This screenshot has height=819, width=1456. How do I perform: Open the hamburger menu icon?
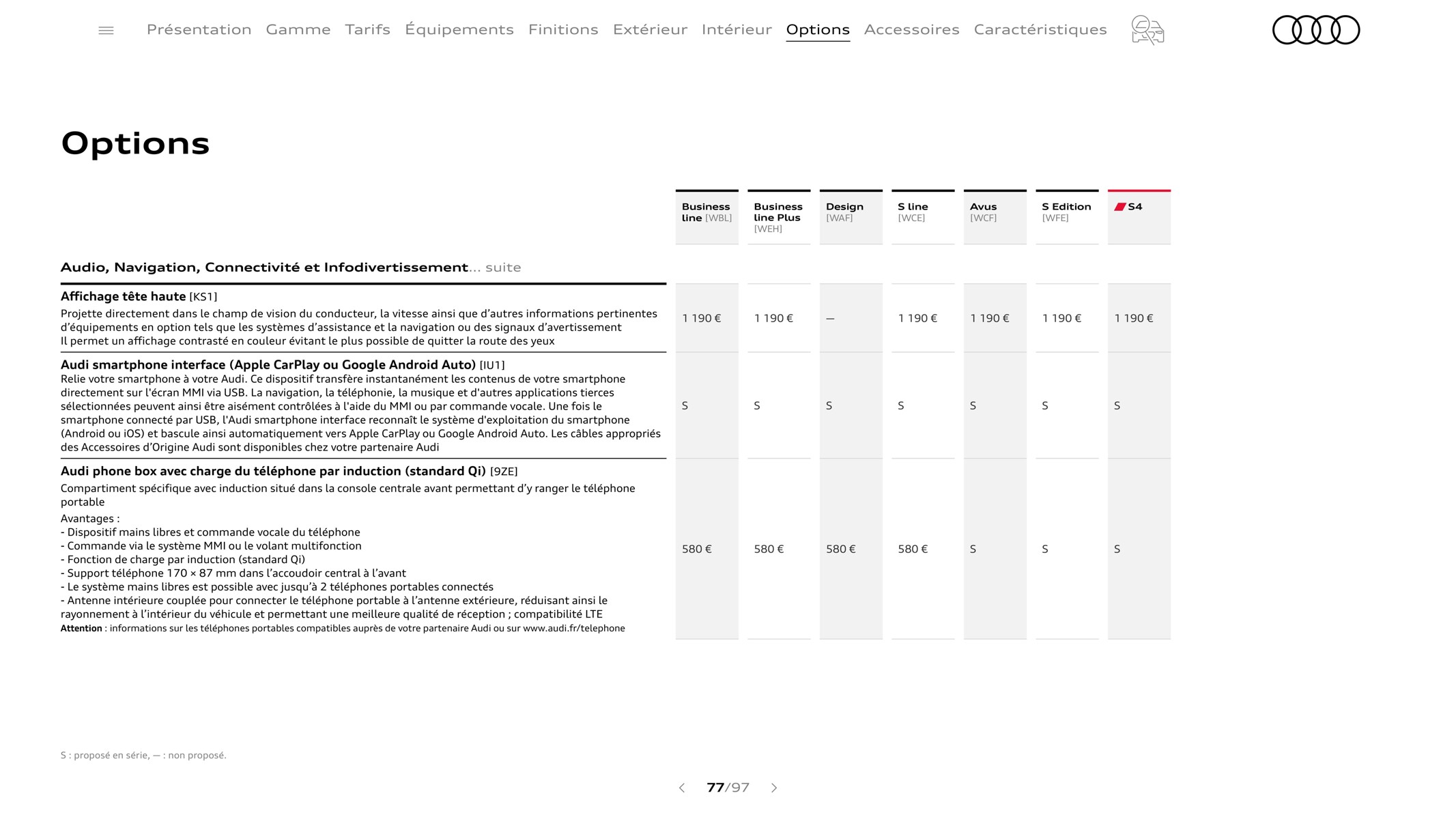point(106,30)
